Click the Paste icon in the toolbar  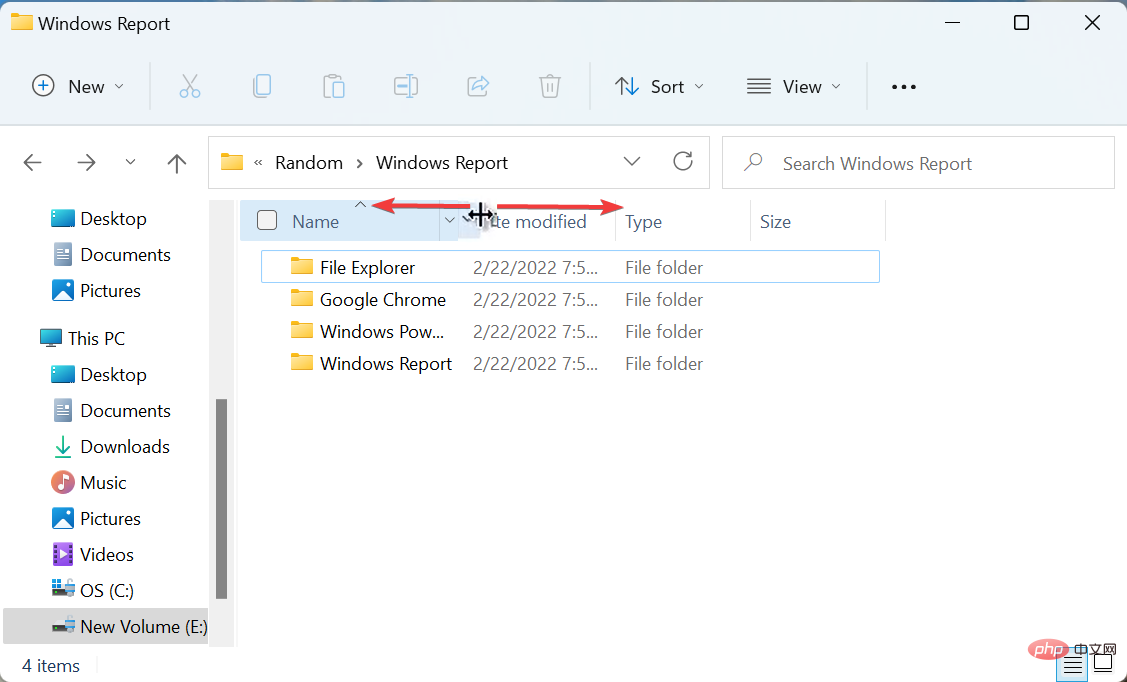pos(334,86)
